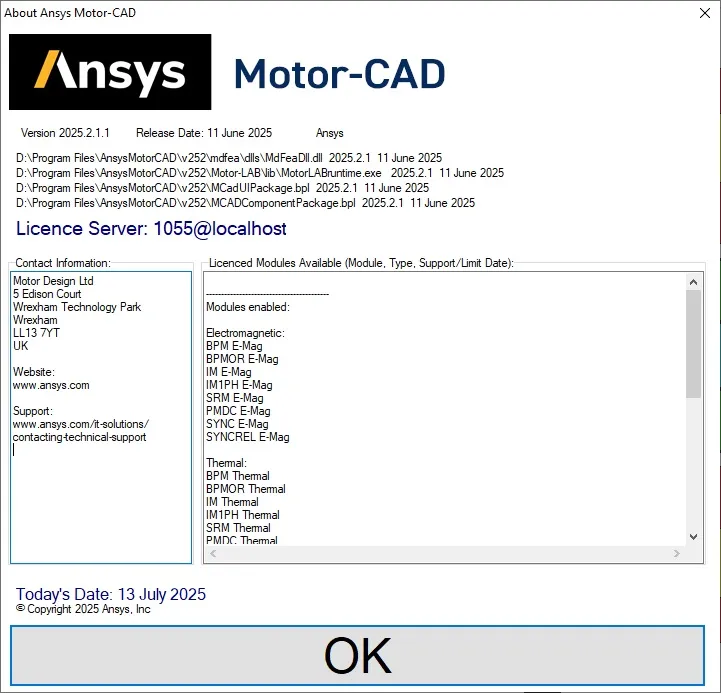Click 'Electromagnetic:' heading in modules list
The image size is (721, 693).
pyautogui.click(x=245, y=333)
